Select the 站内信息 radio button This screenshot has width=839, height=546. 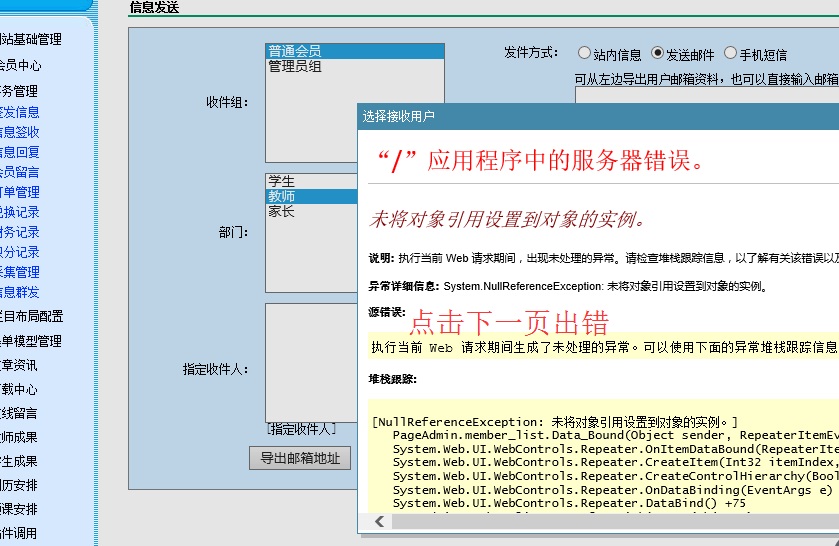point(584,53)
